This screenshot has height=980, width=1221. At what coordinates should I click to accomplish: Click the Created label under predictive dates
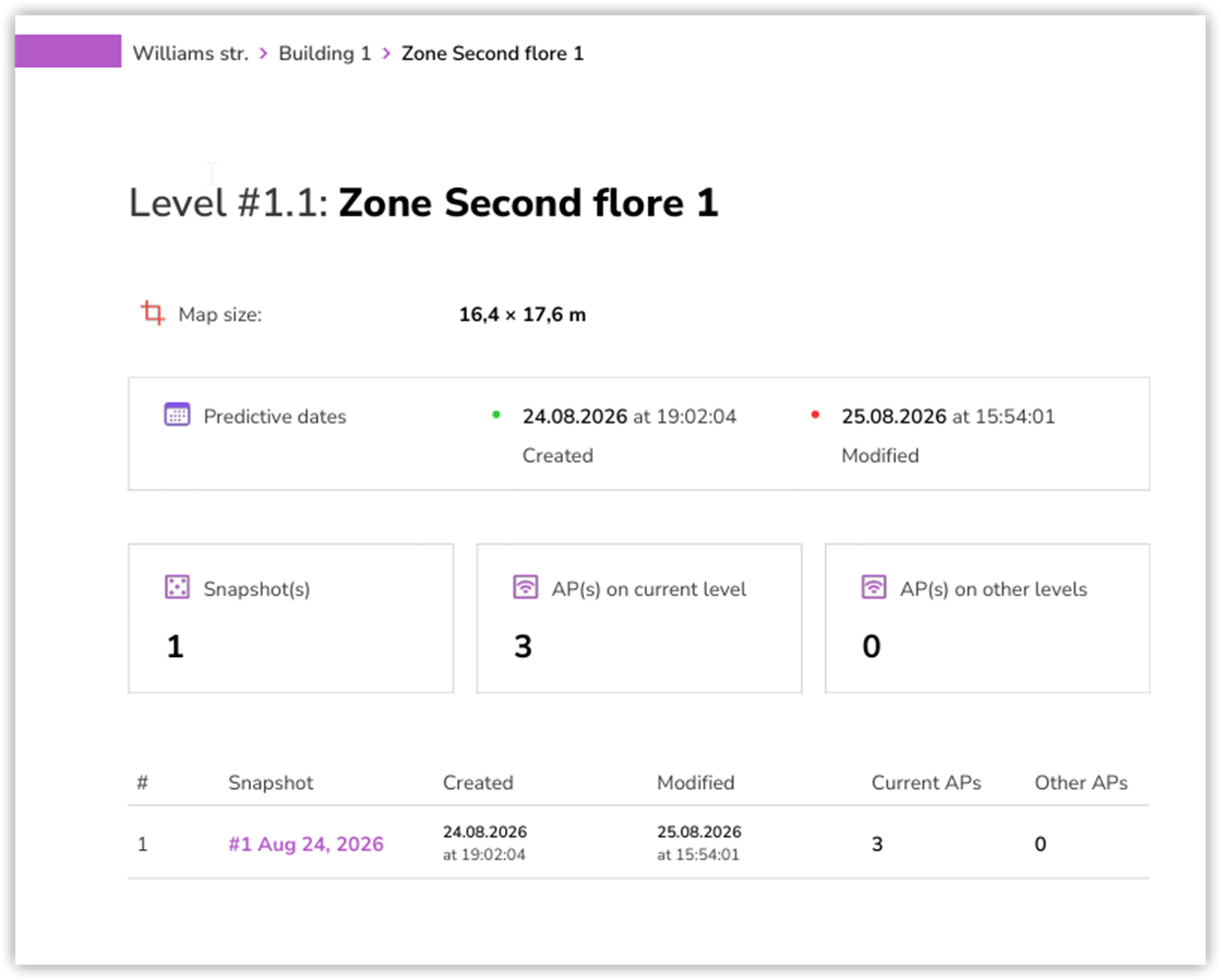(557, 456)
